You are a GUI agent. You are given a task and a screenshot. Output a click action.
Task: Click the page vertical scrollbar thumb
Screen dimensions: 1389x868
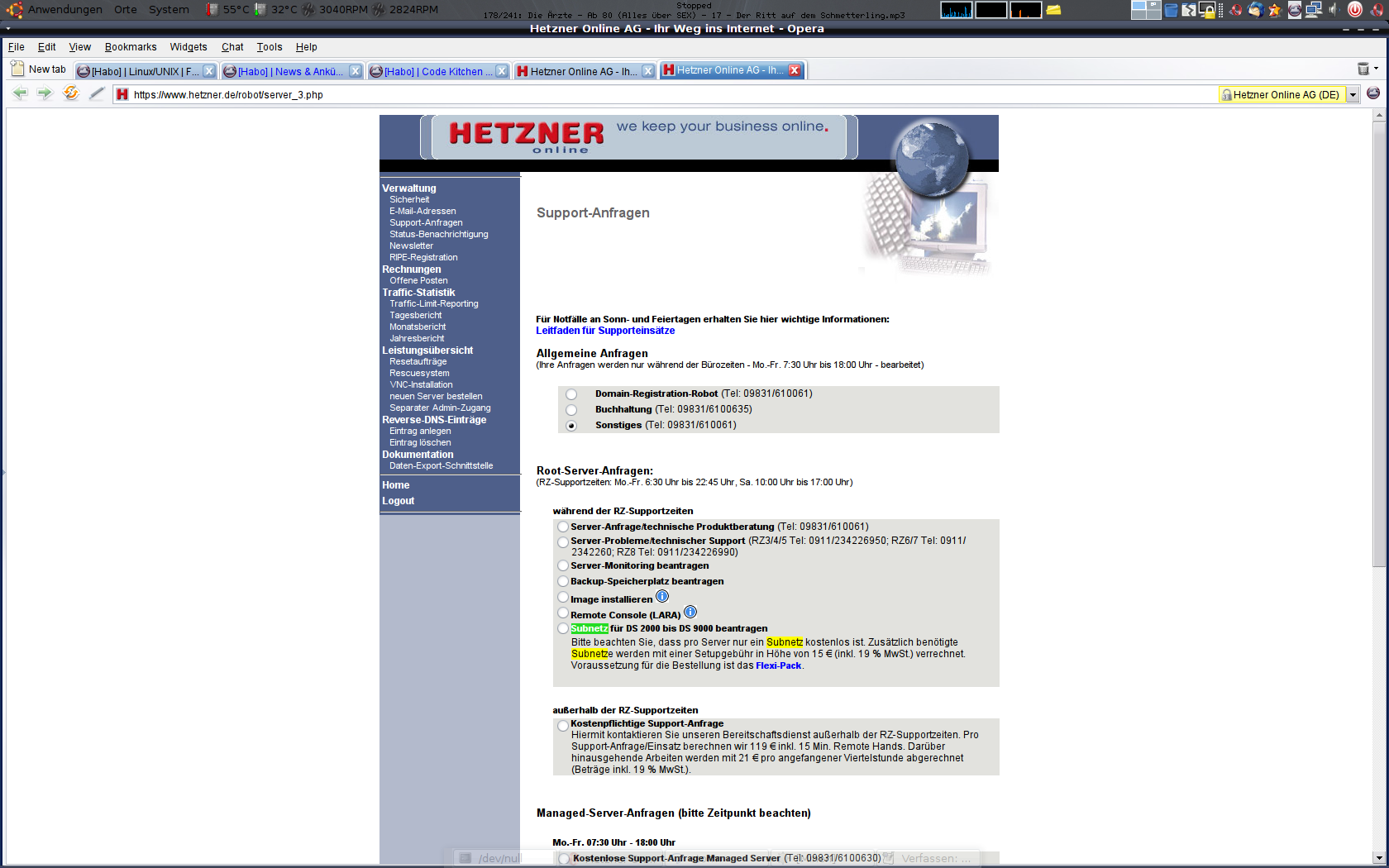tap(1378, 343)
